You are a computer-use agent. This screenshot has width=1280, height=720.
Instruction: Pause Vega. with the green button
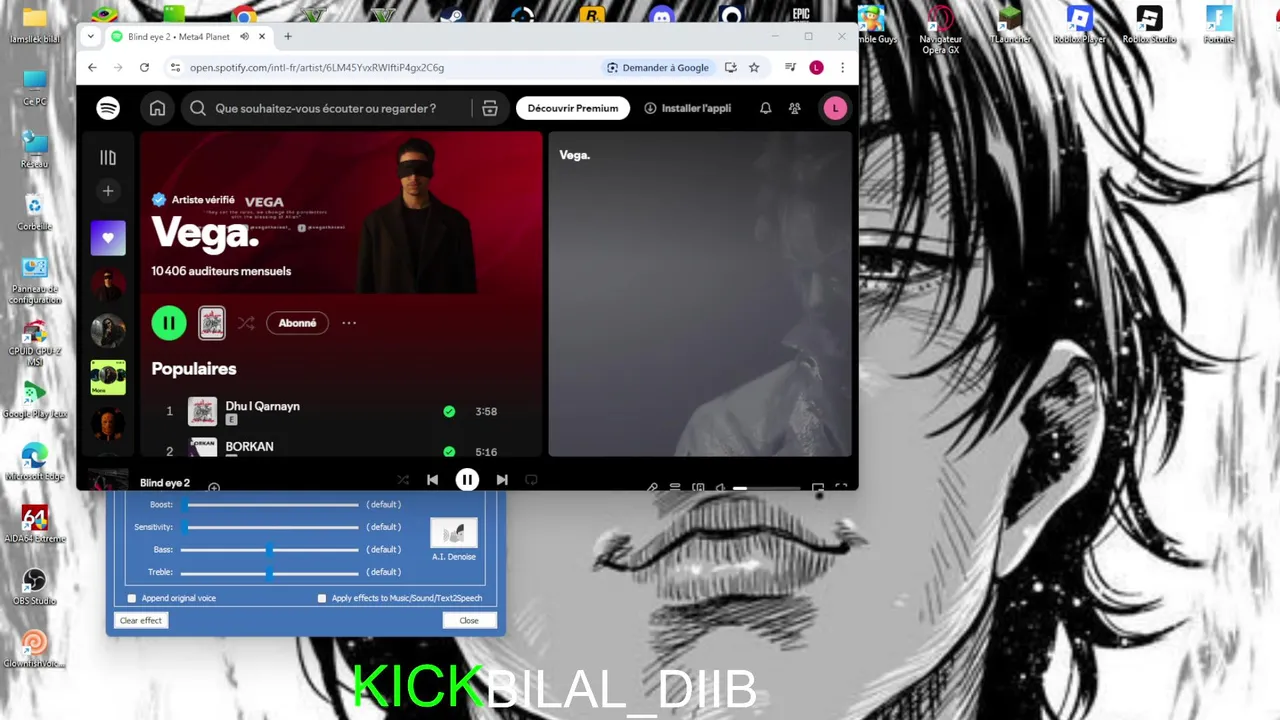coord(169,323)
